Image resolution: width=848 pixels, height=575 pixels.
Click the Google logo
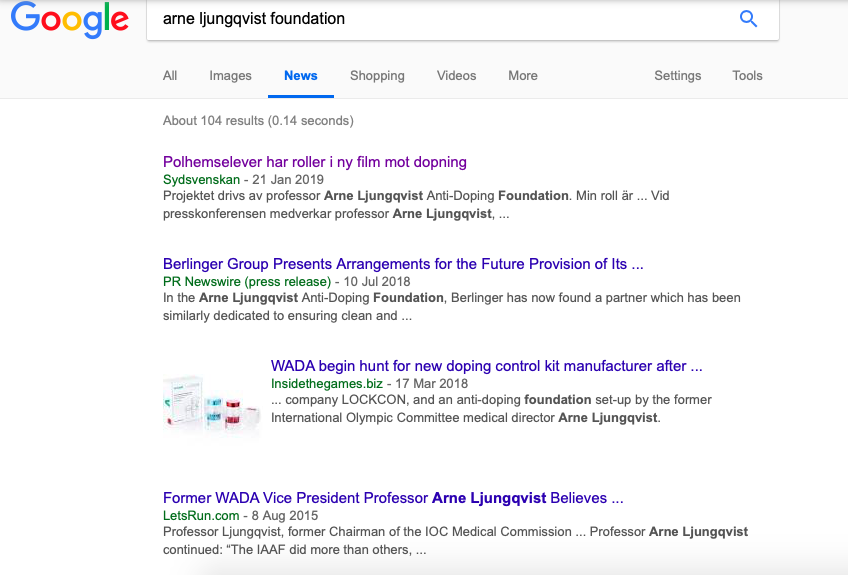[x=70, y=20]
